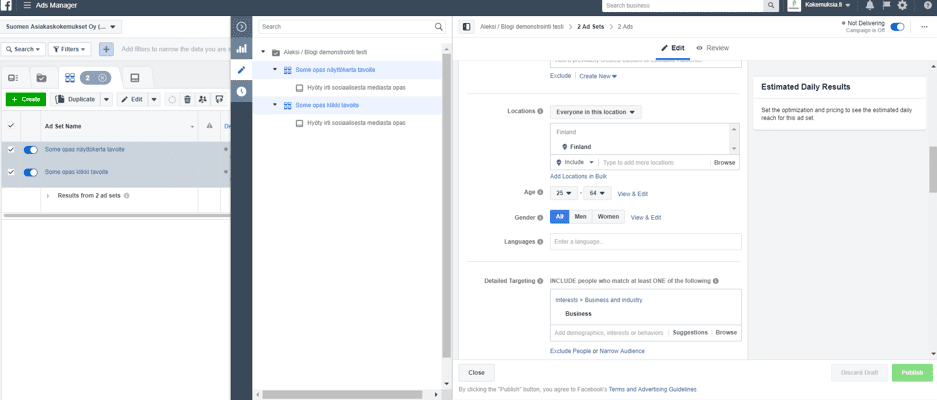Switch to the campaigns folder tab
This screenshot has height=400, width=937.
pyautogui.click(x=41, y=78)
